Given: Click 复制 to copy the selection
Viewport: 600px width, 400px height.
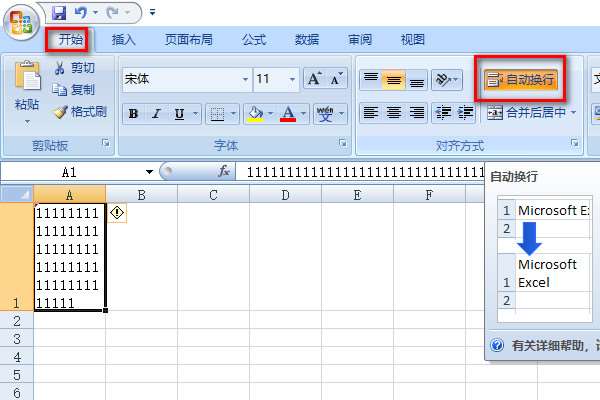Looking at the screenshot, I should (74, 90).
